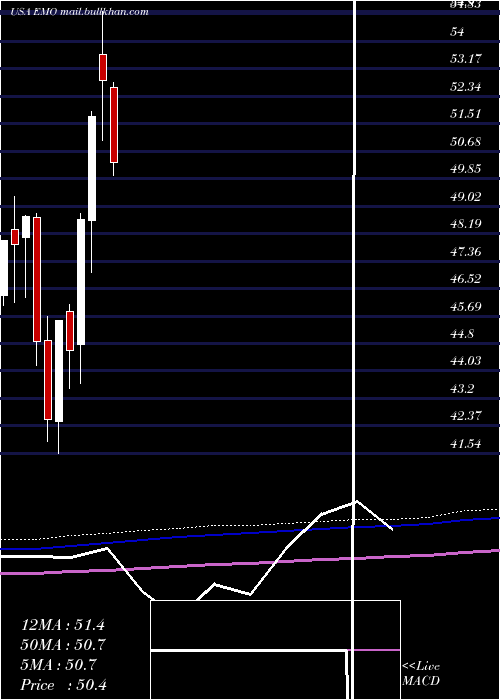Click the topmost red candlestick near 53.17
This screenshot has width=500, height=700.
tap(103, 67)
